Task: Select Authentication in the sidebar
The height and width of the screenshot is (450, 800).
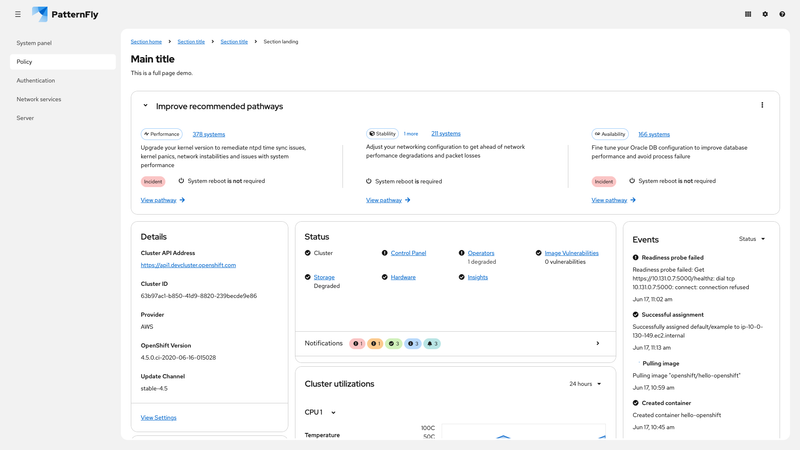Action: 36,80
